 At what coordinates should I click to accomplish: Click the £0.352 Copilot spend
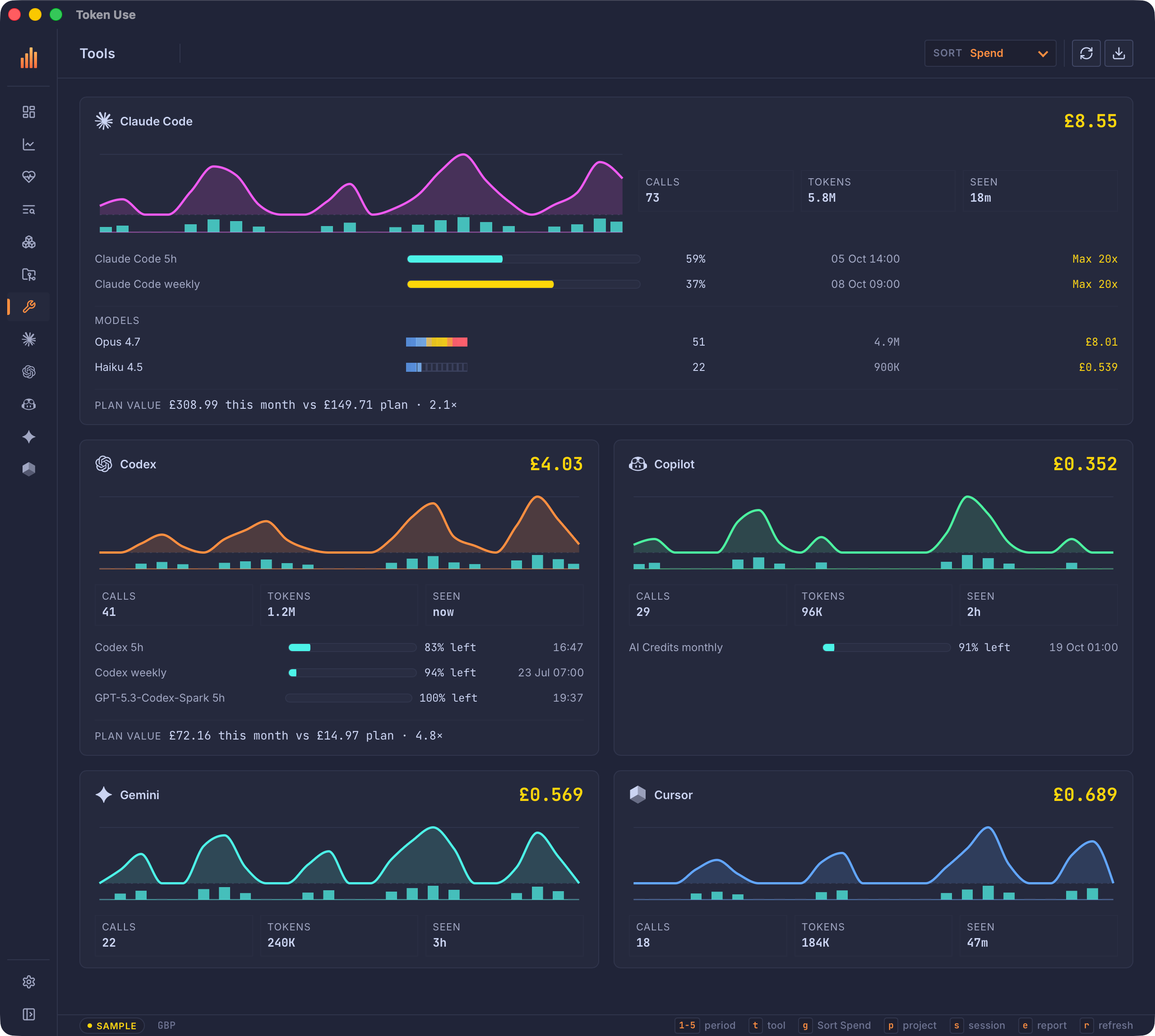[1085, 464]
